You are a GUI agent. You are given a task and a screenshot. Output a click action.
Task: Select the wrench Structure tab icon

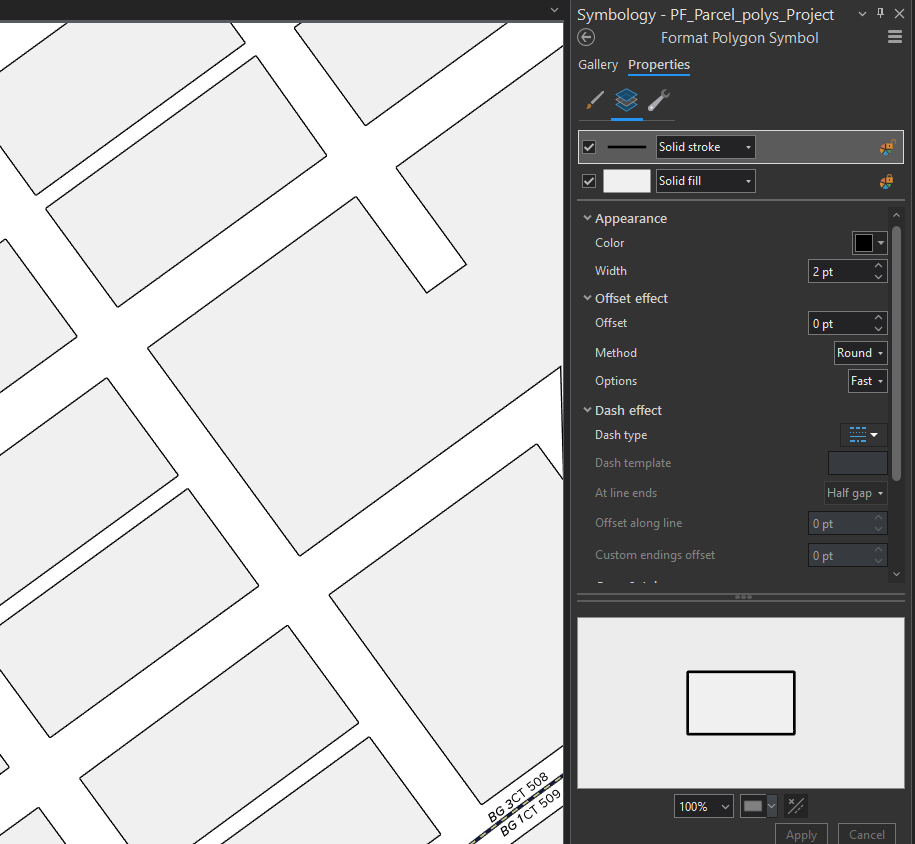657,101
